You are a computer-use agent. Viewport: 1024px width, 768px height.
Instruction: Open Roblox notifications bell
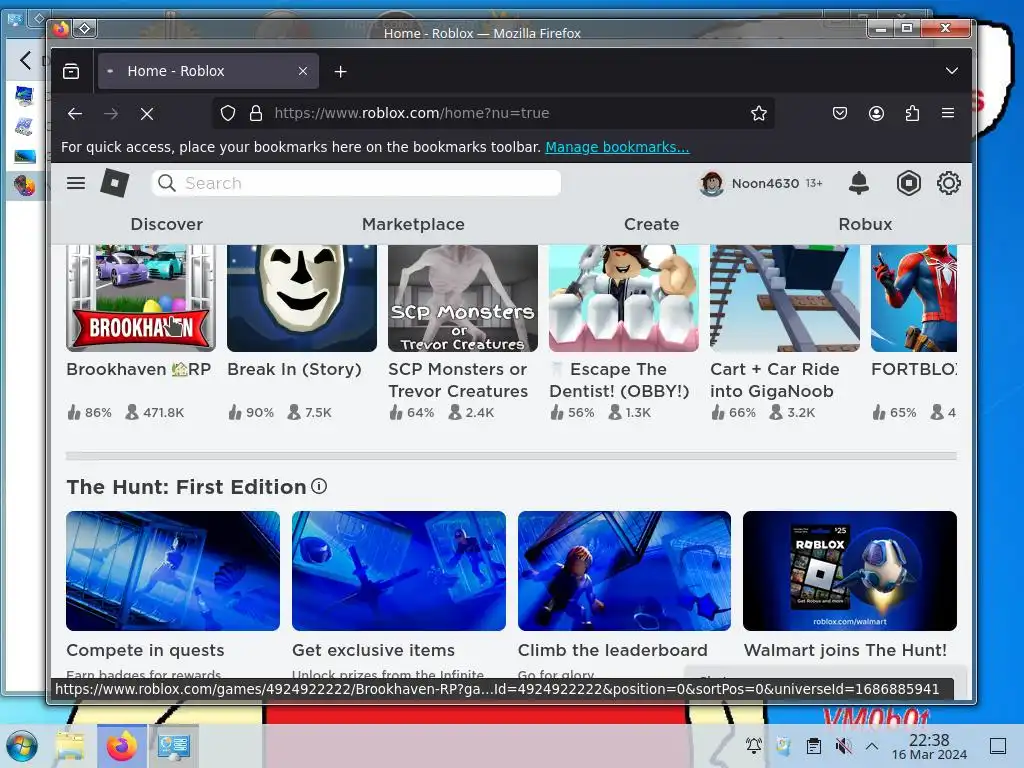[859, 183]
